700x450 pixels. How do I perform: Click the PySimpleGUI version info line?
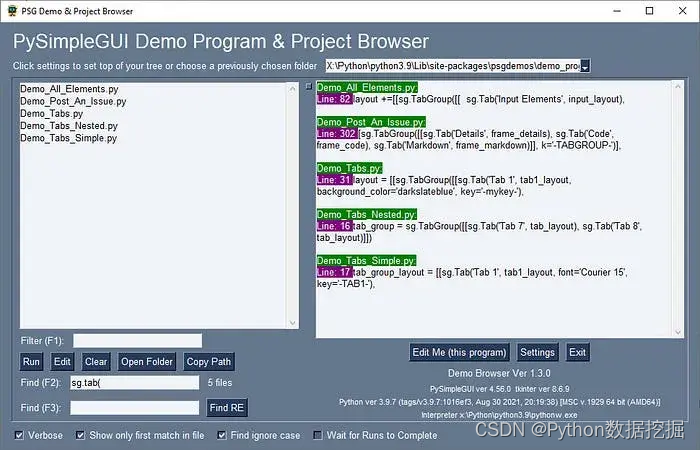point(499,389)
